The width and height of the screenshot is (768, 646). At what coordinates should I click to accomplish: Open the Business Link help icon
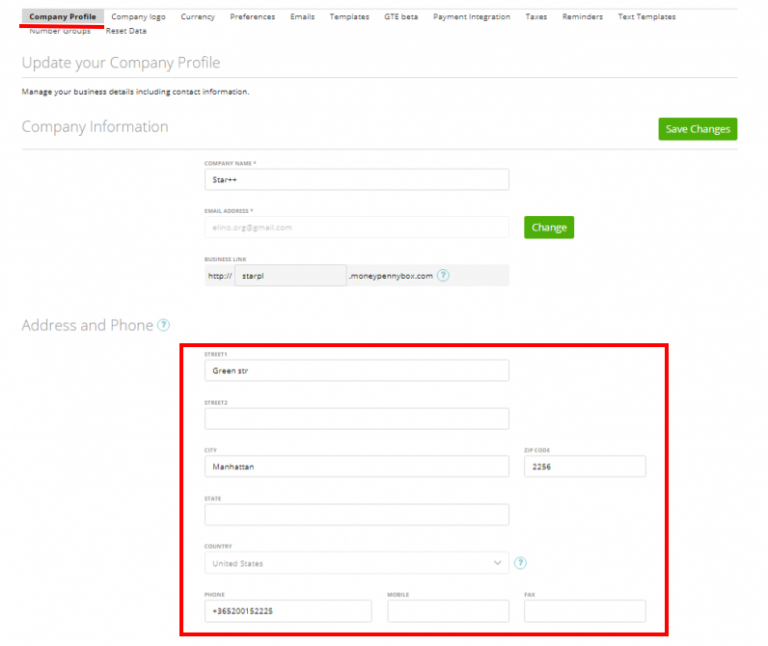443,275
